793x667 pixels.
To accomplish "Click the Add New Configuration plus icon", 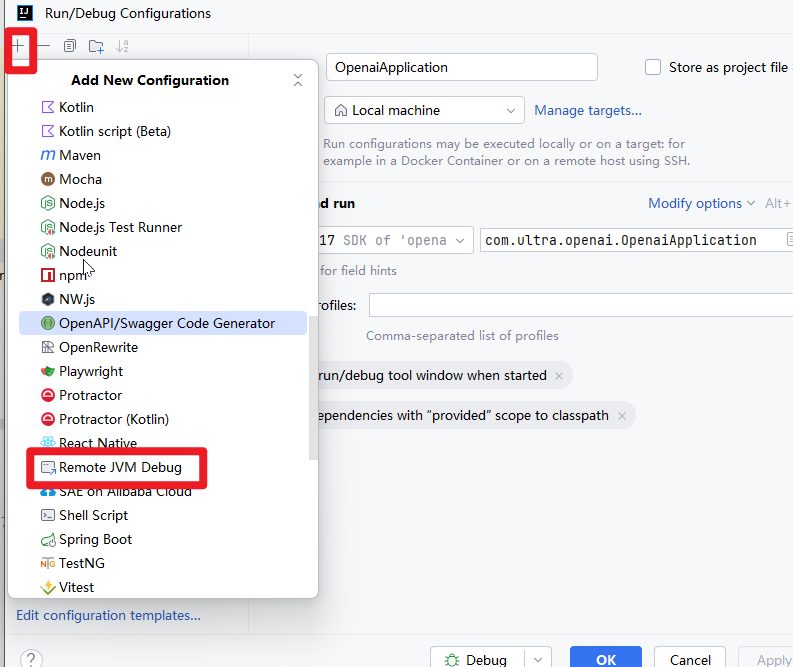I will click(18, 46).
